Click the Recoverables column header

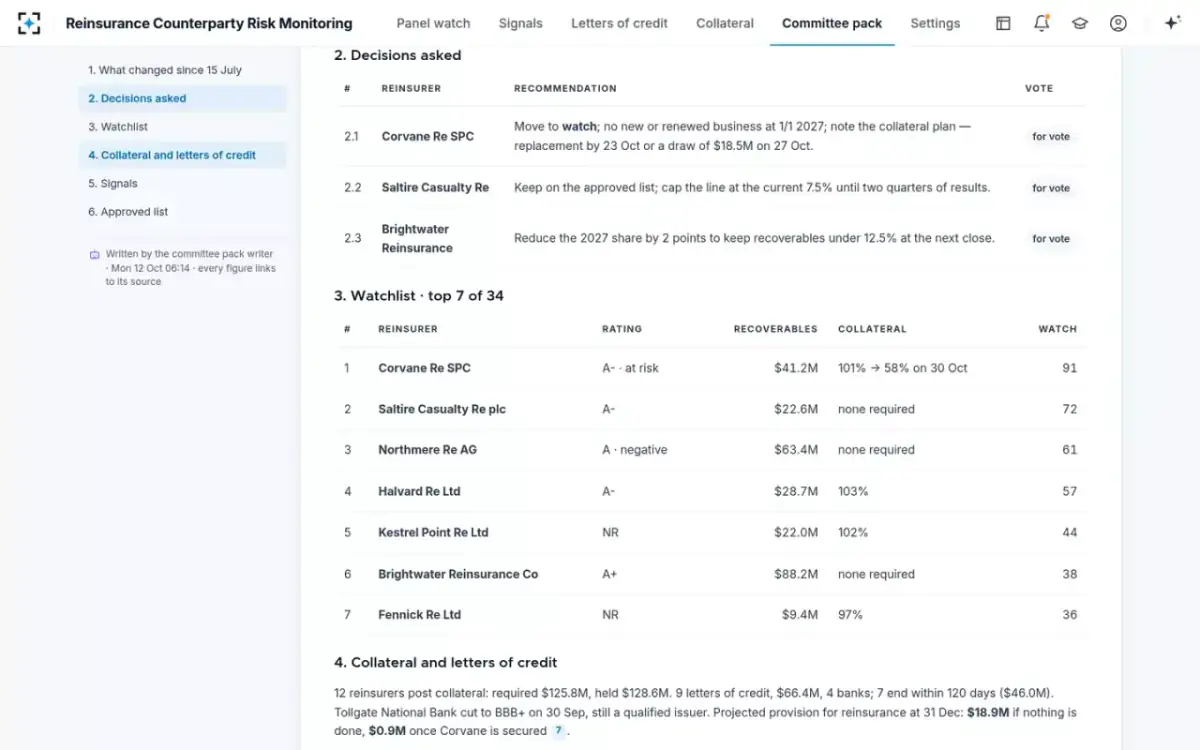click(x=776, y=329)
